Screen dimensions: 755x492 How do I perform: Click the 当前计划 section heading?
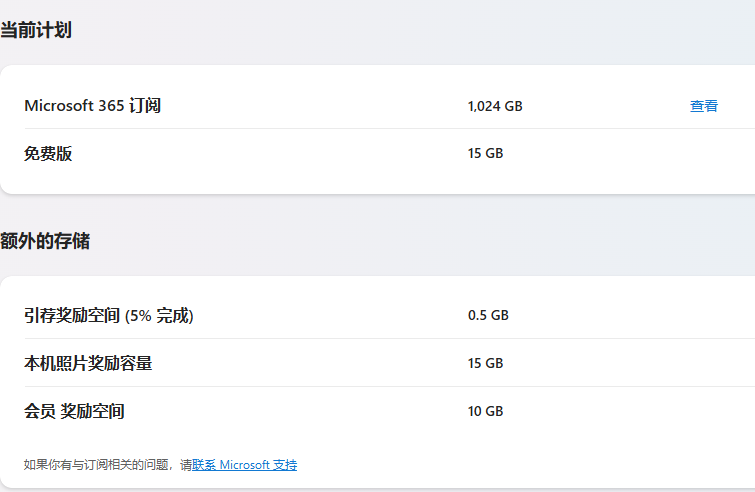click(x=36, y=30)
